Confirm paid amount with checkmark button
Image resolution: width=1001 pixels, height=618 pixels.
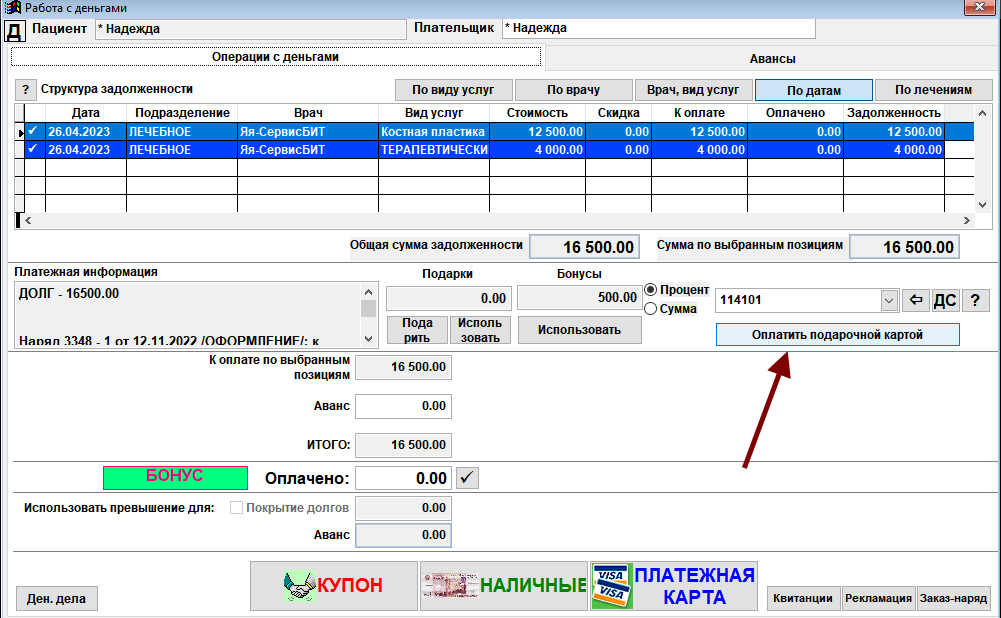[x=467, y=478]
